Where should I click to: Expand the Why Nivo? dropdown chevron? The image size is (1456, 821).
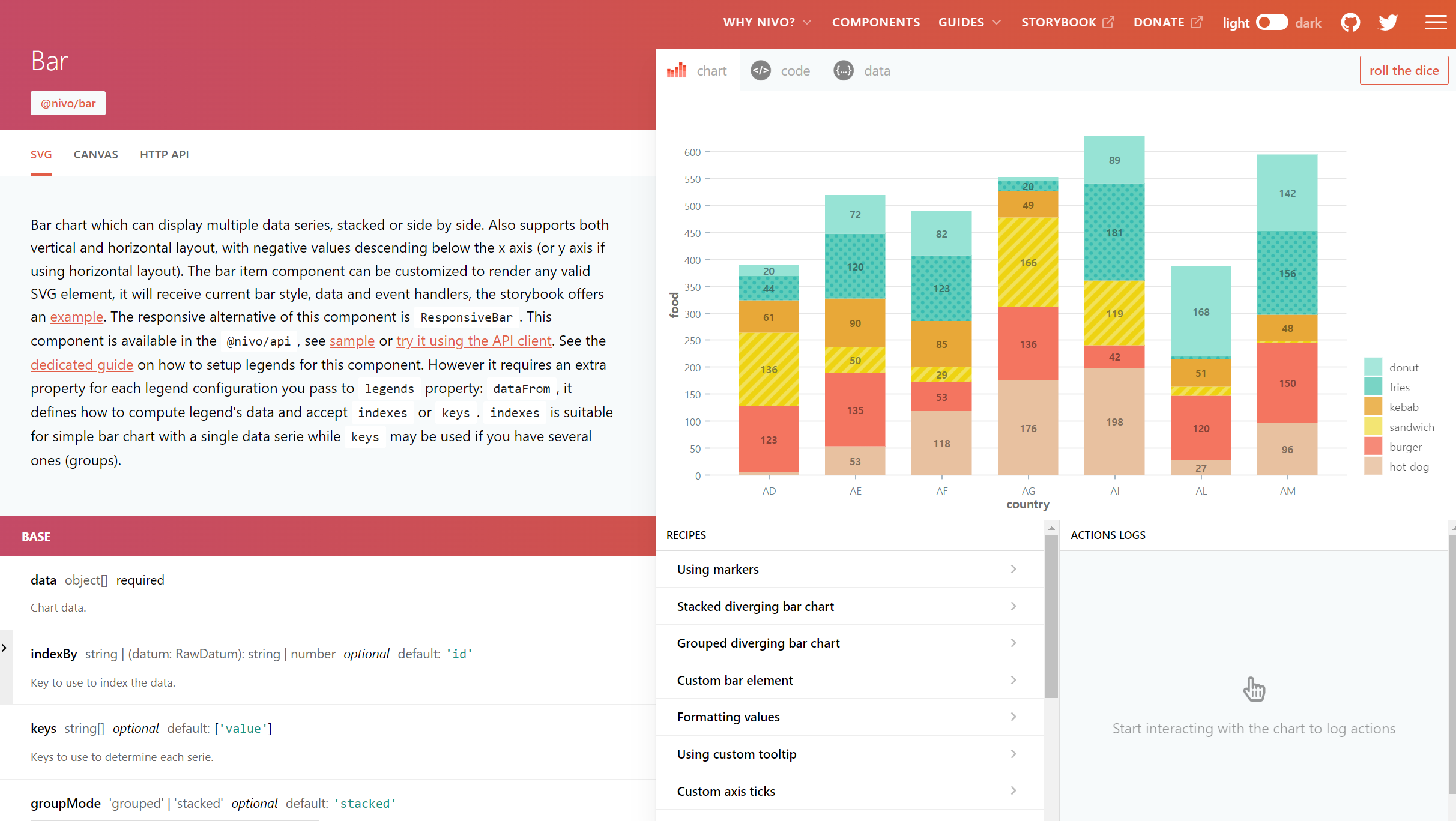click(x=807, y=22)
